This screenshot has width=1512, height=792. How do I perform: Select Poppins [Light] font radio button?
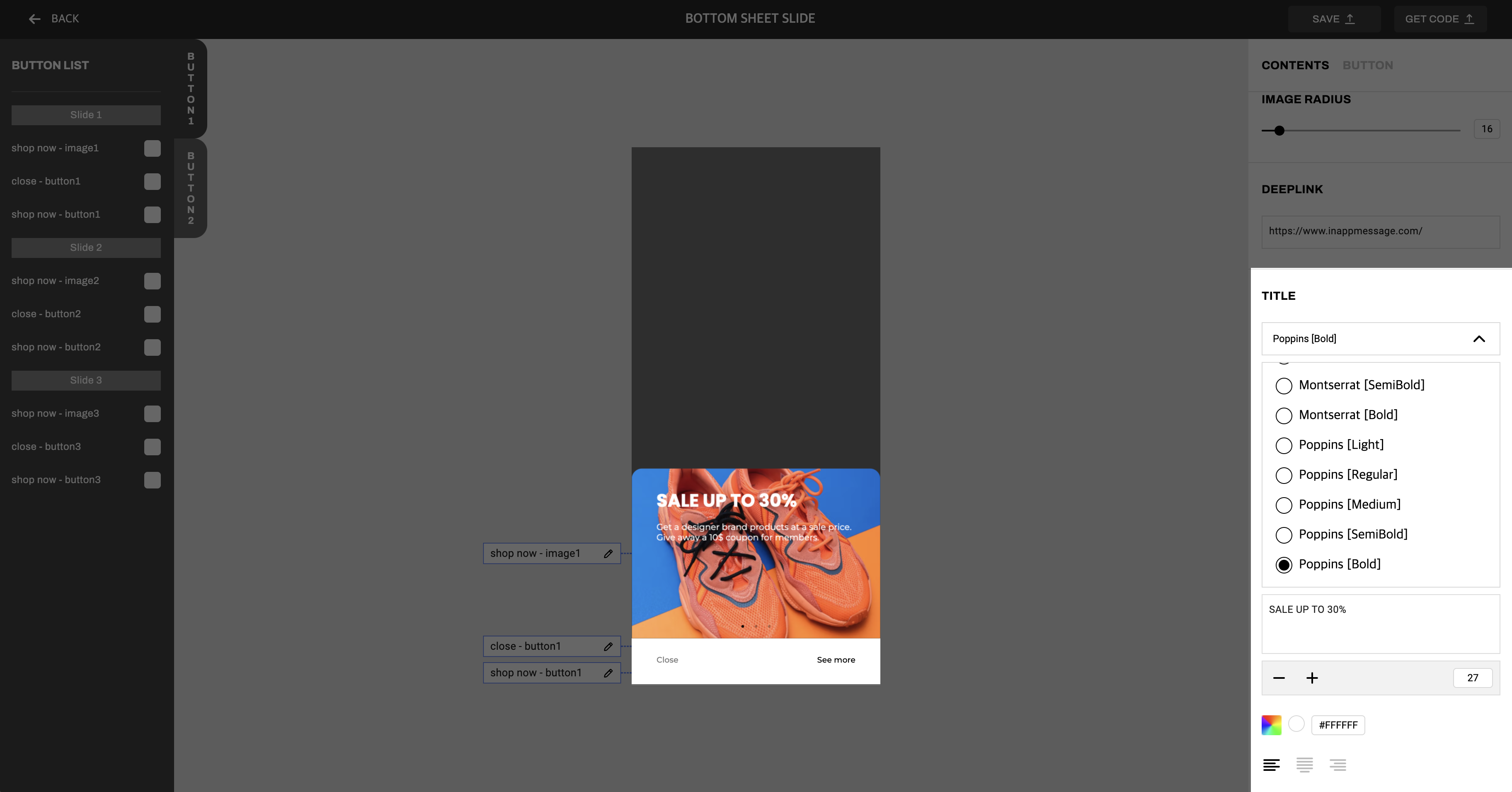point(1282,444)
